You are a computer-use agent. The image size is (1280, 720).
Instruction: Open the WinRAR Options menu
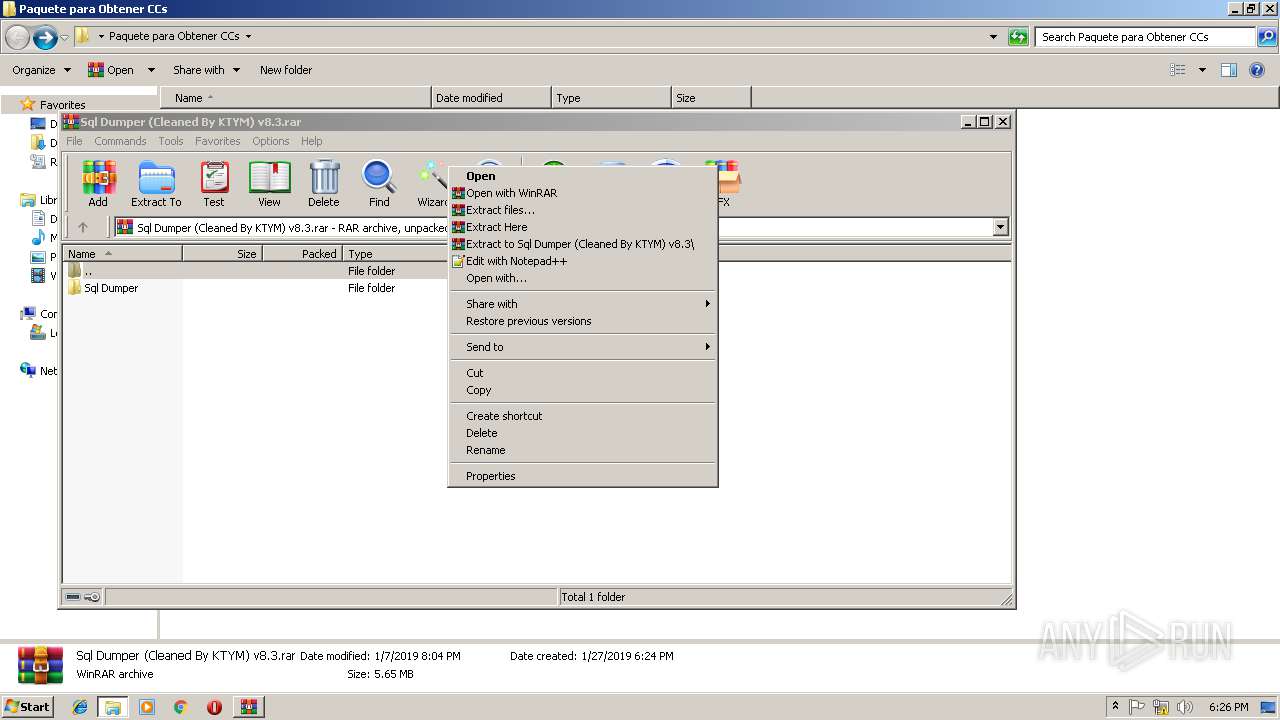click(x=271, y=141)
